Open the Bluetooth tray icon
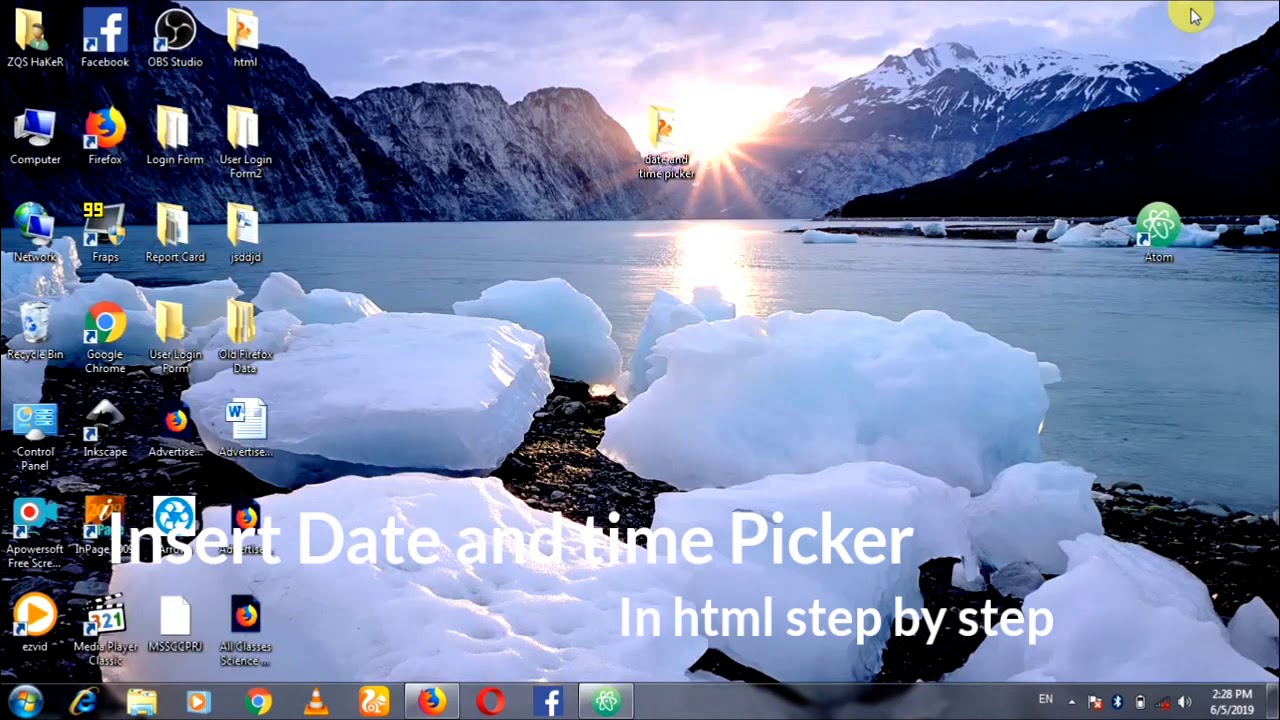 pos(1118,702)
